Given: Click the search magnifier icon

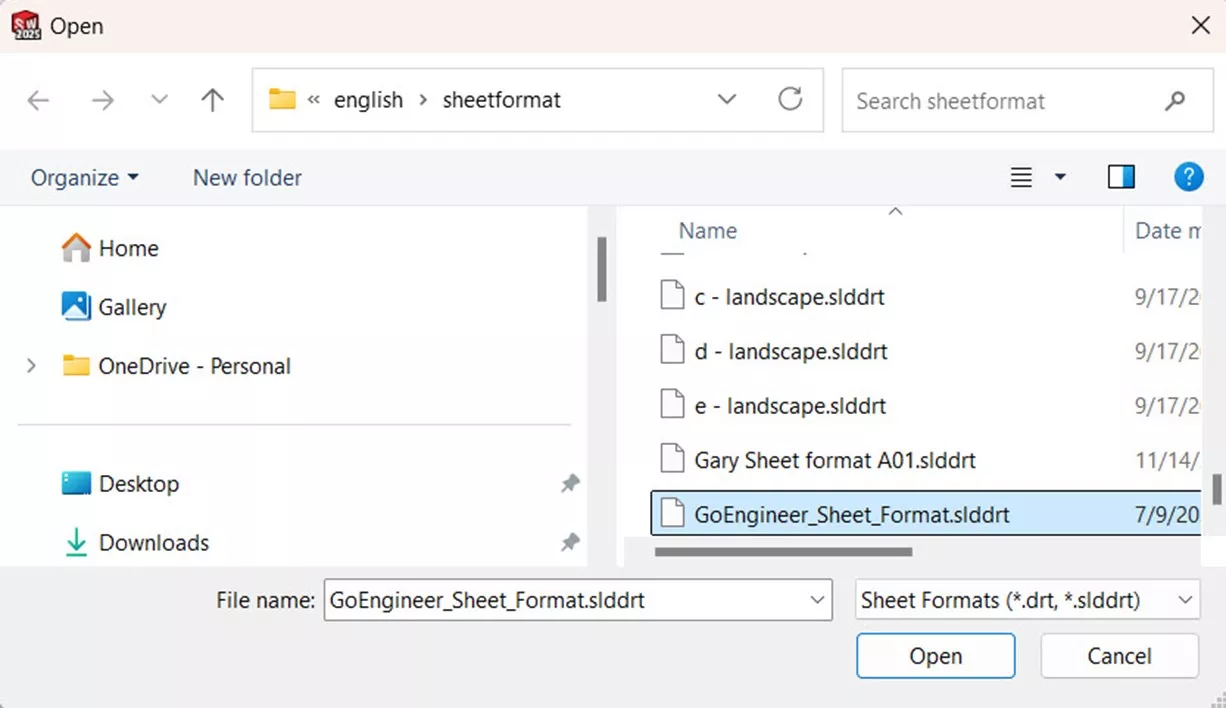Looking at the screenshot, I should [1174, 100].
